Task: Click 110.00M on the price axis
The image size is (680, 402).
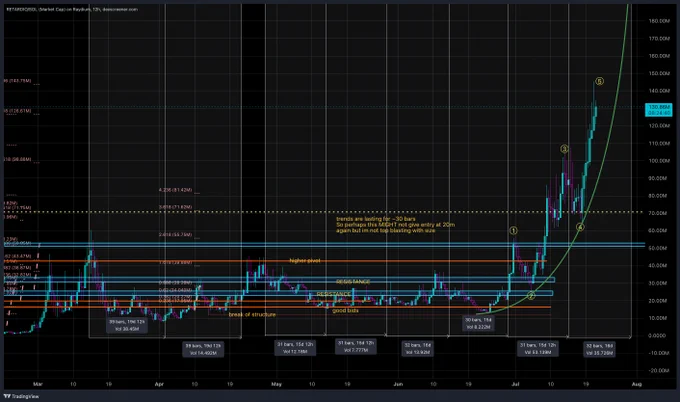Action: [x=659, y=144]
